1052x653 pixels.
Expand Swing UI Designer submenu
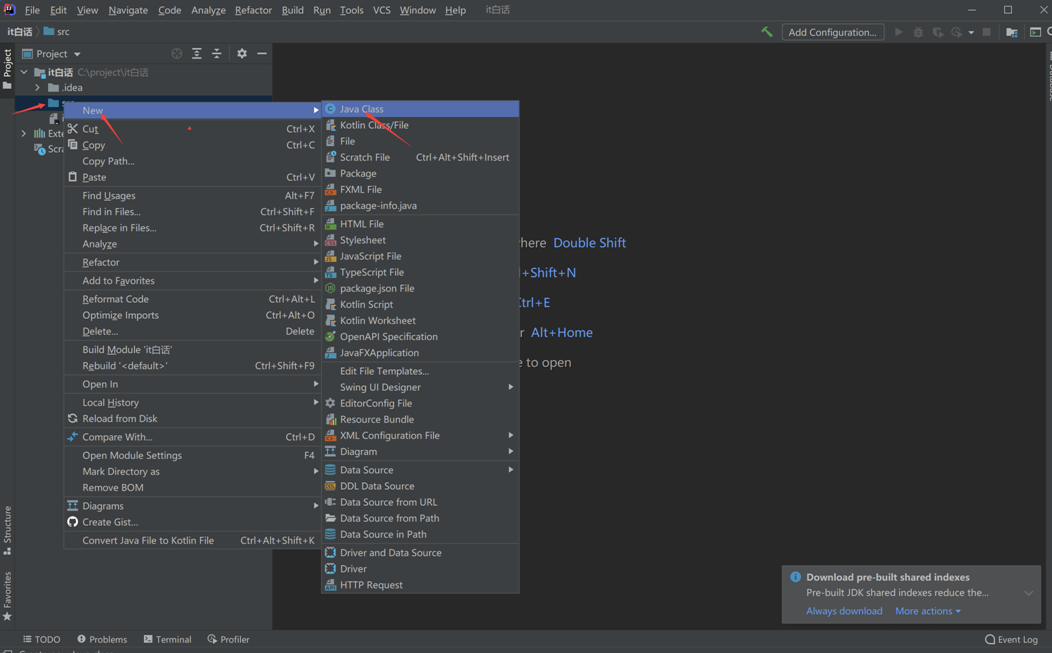(x=421, y=387)
